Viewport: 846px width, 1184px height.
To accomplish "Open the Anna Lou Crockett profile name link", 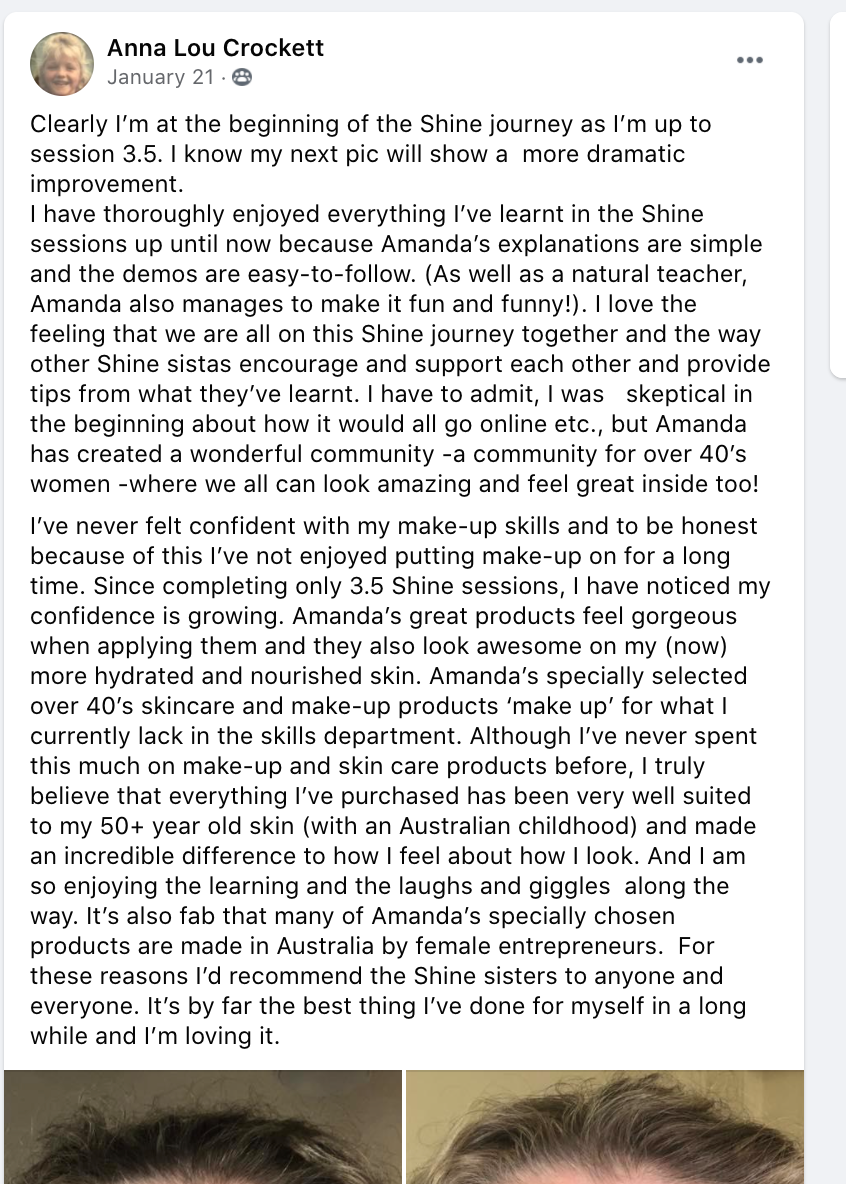I will tap(215, 47).
